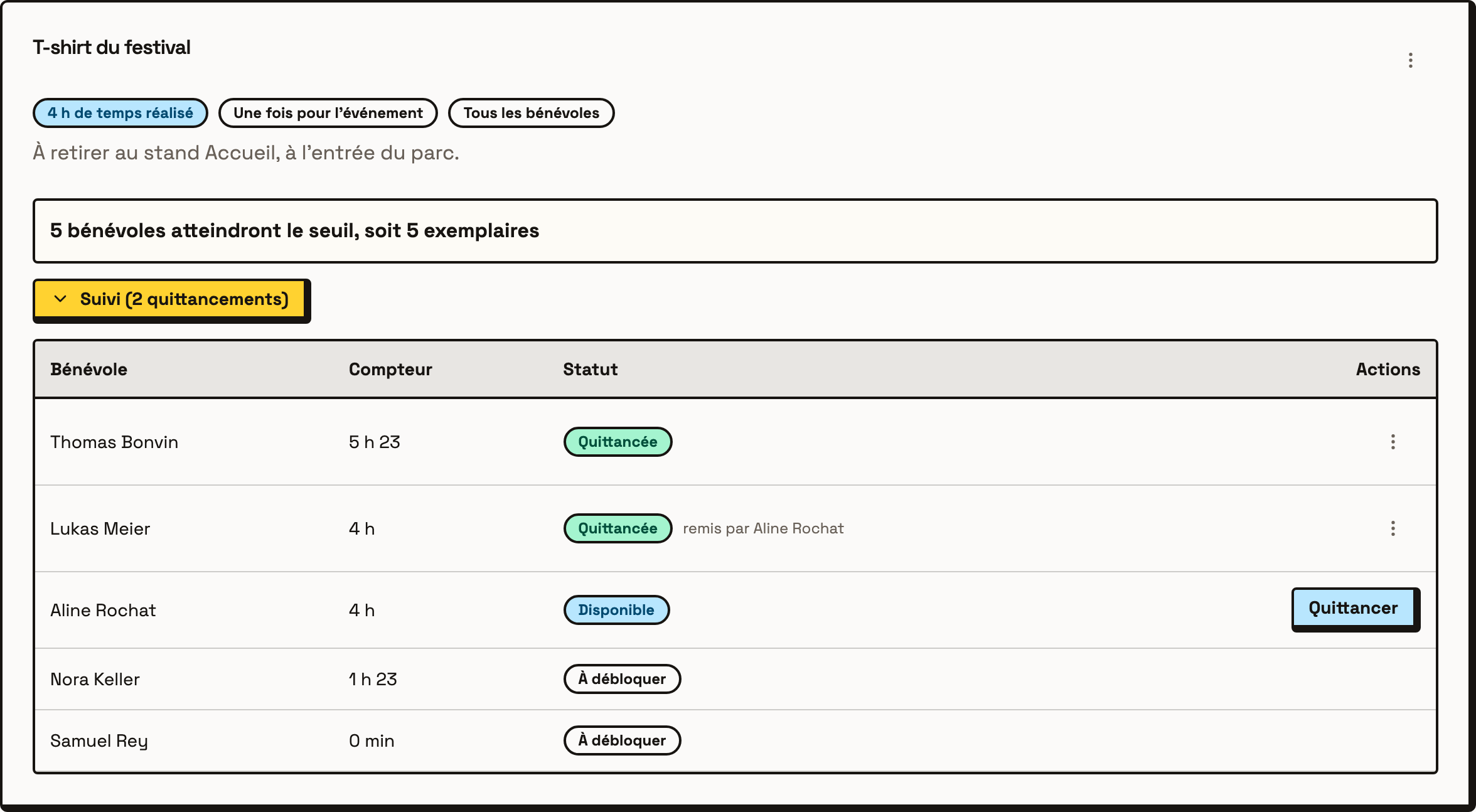The image size is (1476, 812).
Task: Click the '0 min' counter value
Action: click(x=372, y=741)
